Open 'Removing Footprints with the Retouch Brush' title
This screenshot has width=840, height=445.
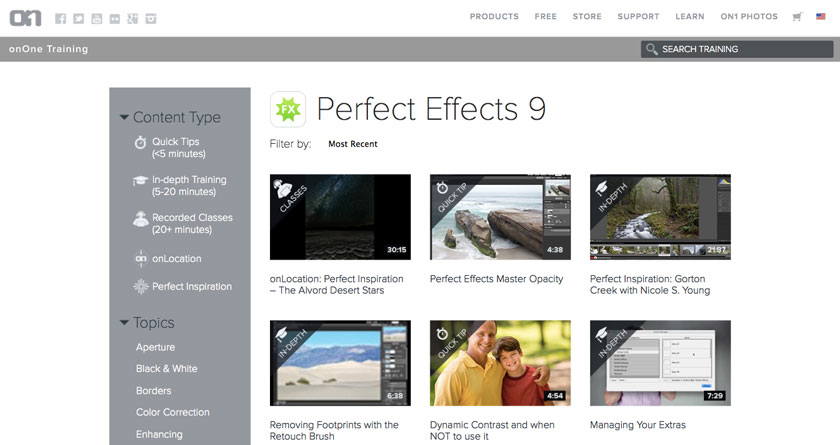click(334, 431)
